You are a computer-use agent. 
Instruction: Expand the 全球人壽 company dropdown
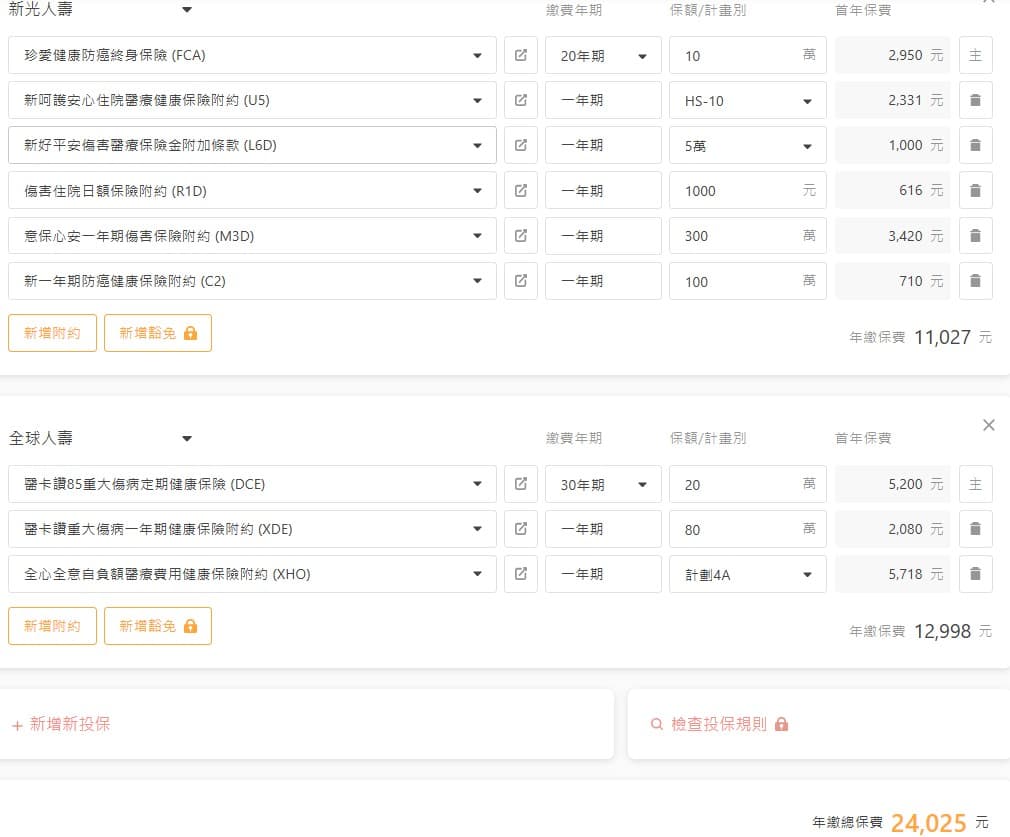[187, 438]
